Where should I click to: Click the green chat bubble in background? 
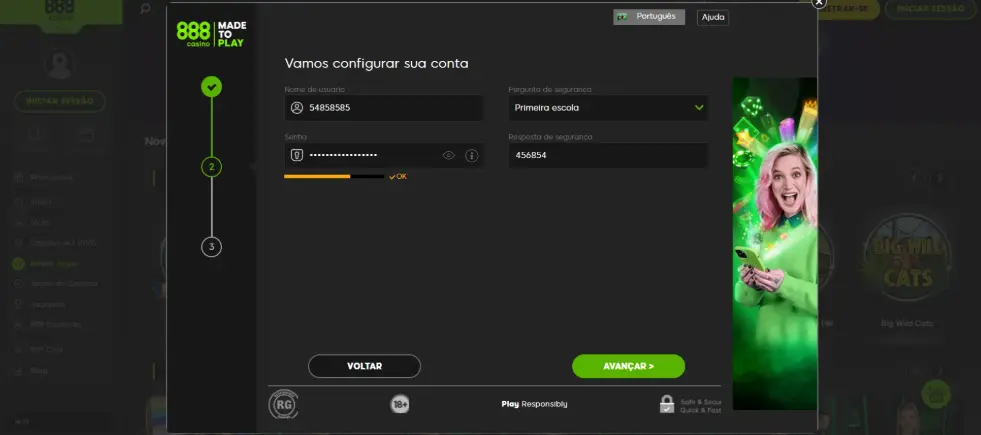point(936,394)
